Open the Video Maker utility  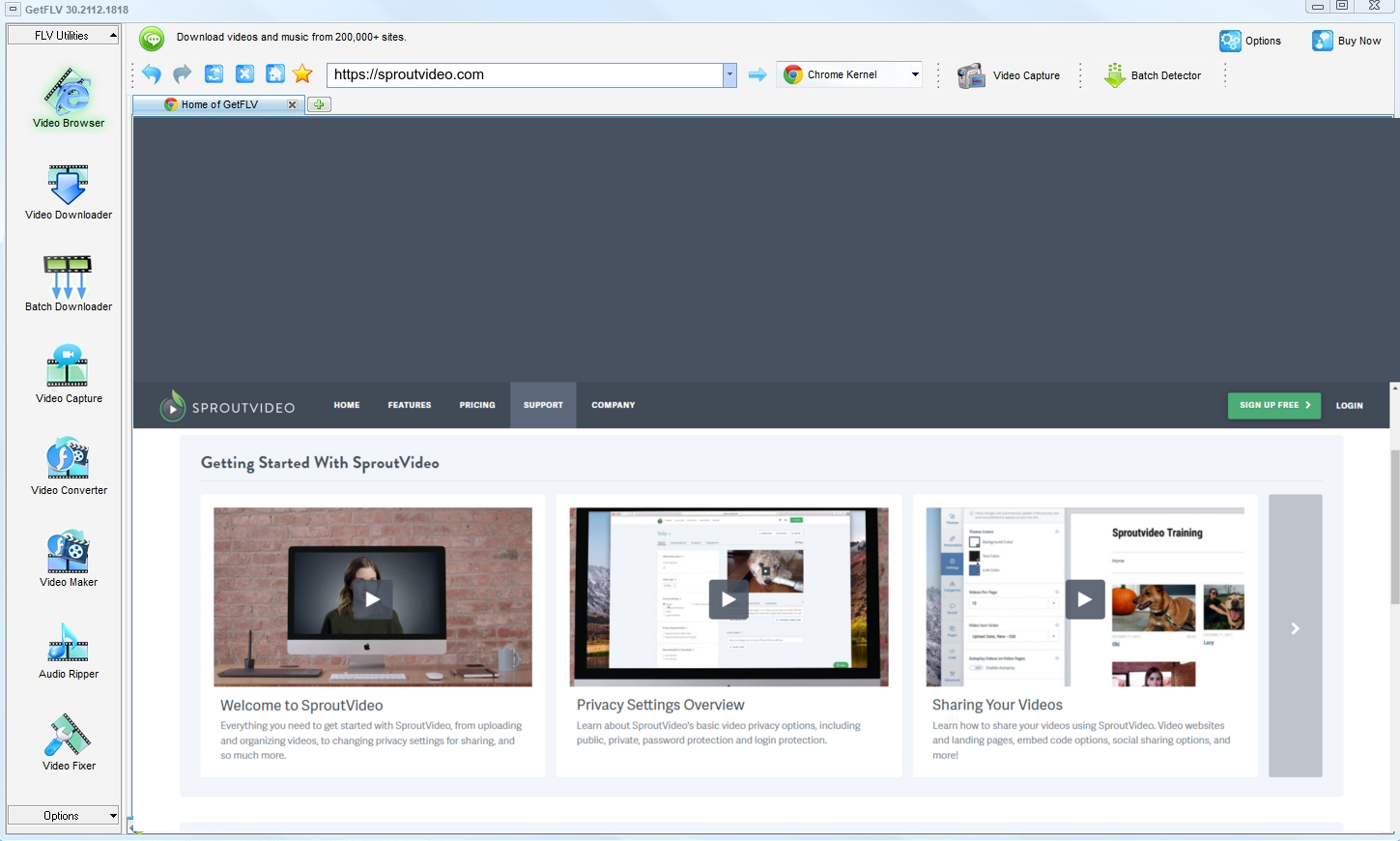pyautogui.click(x=69, y=558)
